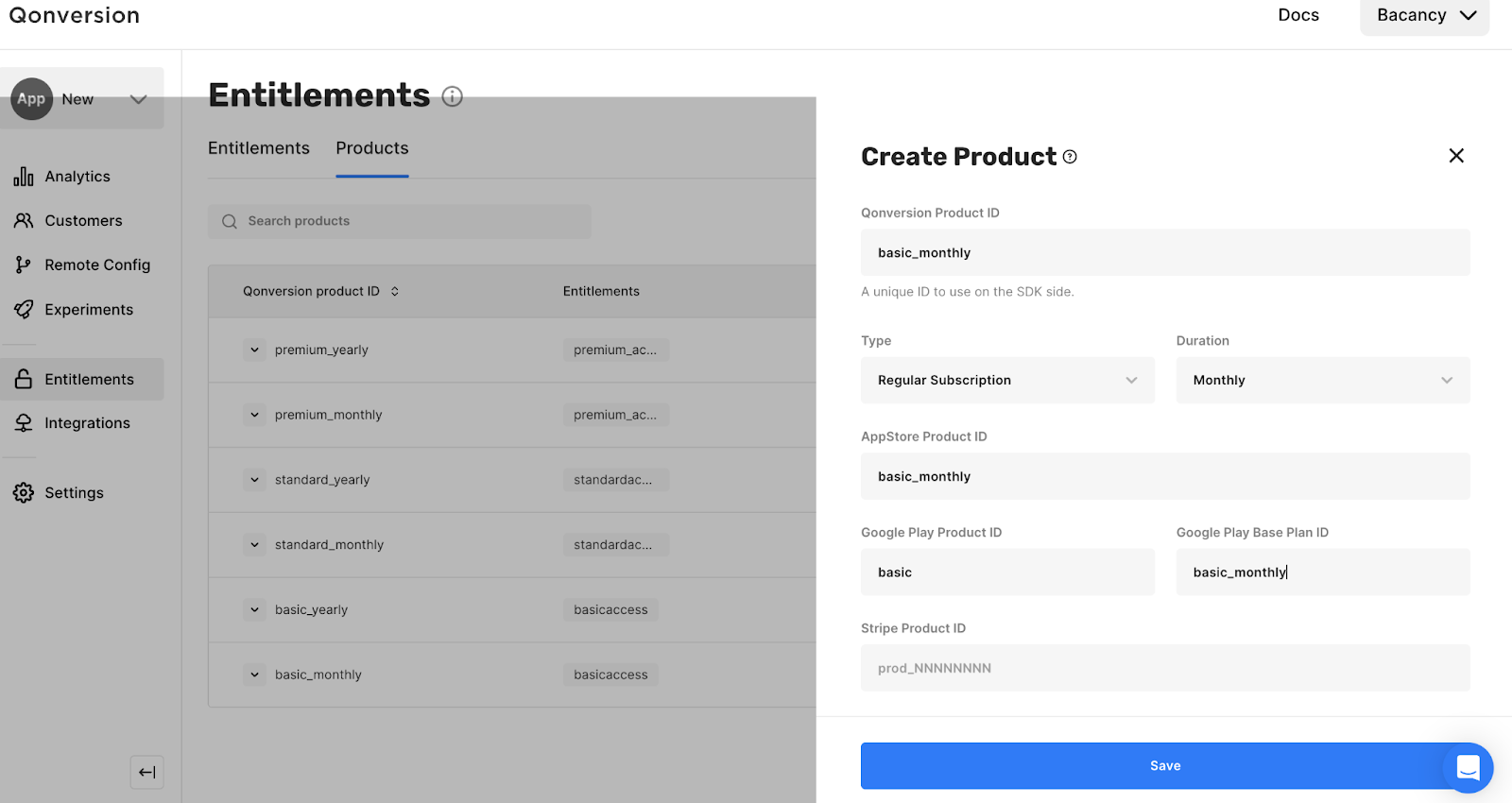Click the Entitlements column header

coord(601,291)
